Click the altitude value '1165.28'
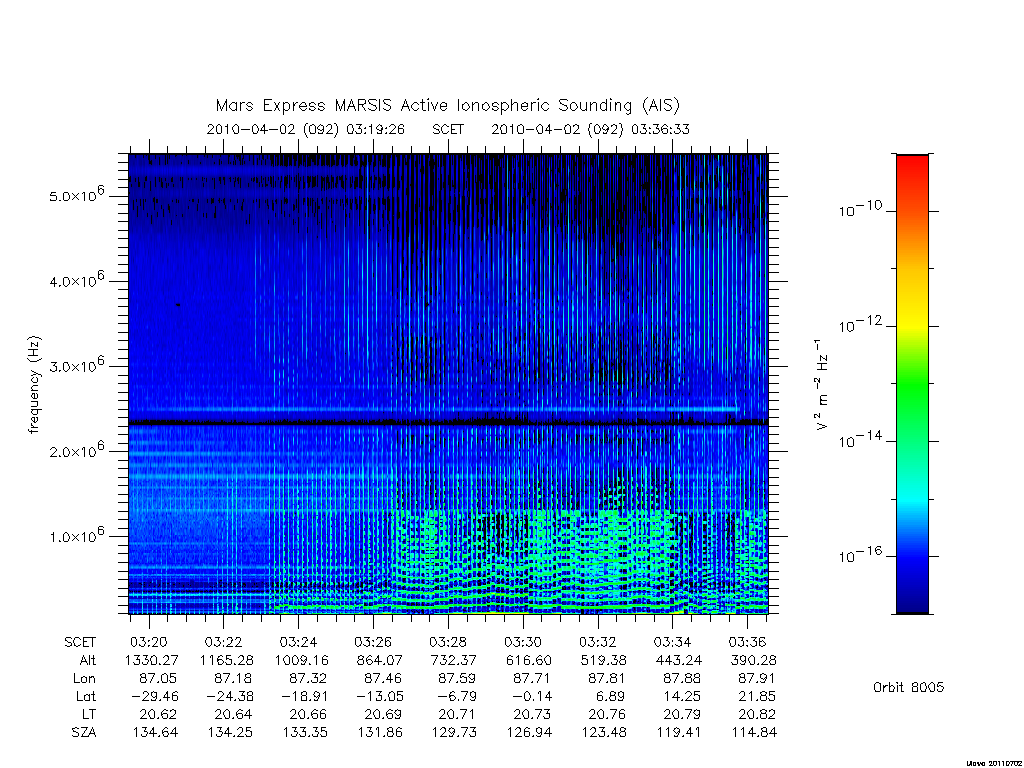Screen dimensions: 1024x768 [x=227, y=660]
